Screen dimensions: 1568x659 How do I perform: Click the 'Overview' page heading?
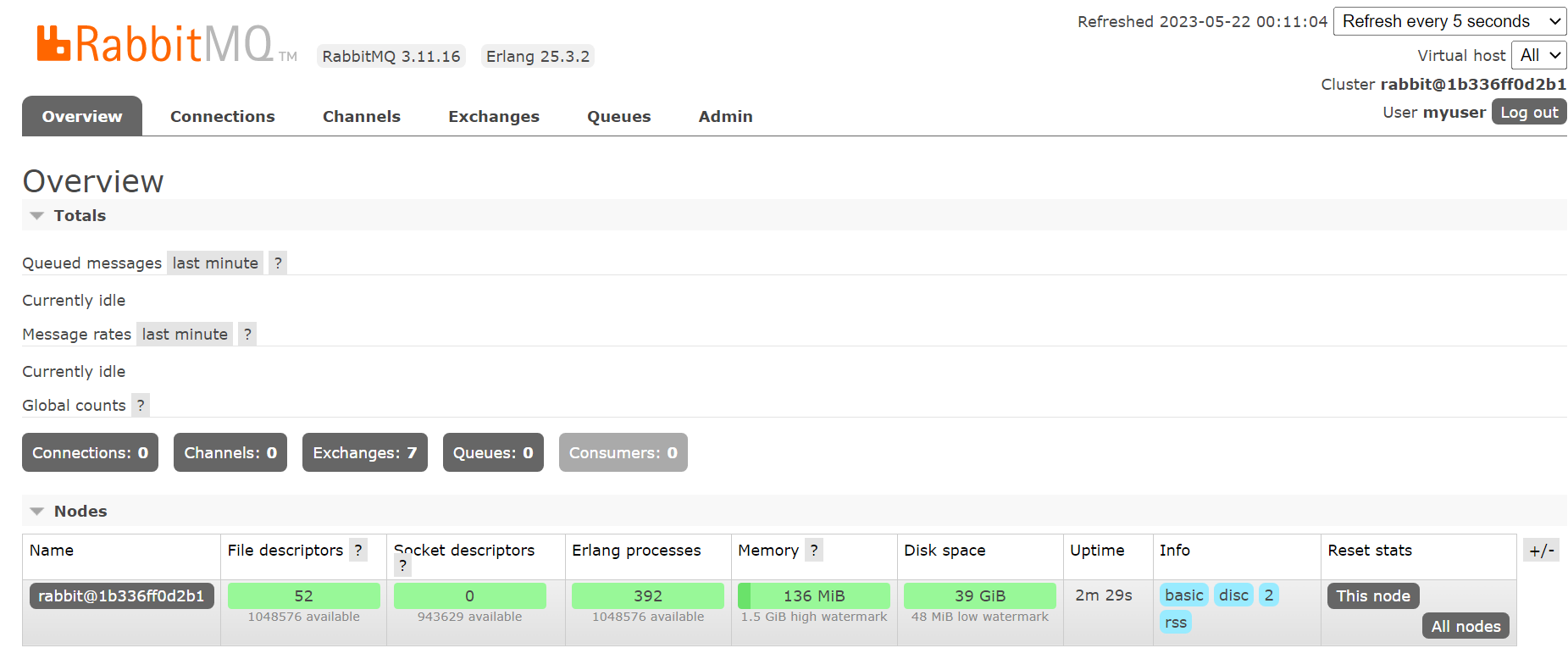[x=93, y=181]
